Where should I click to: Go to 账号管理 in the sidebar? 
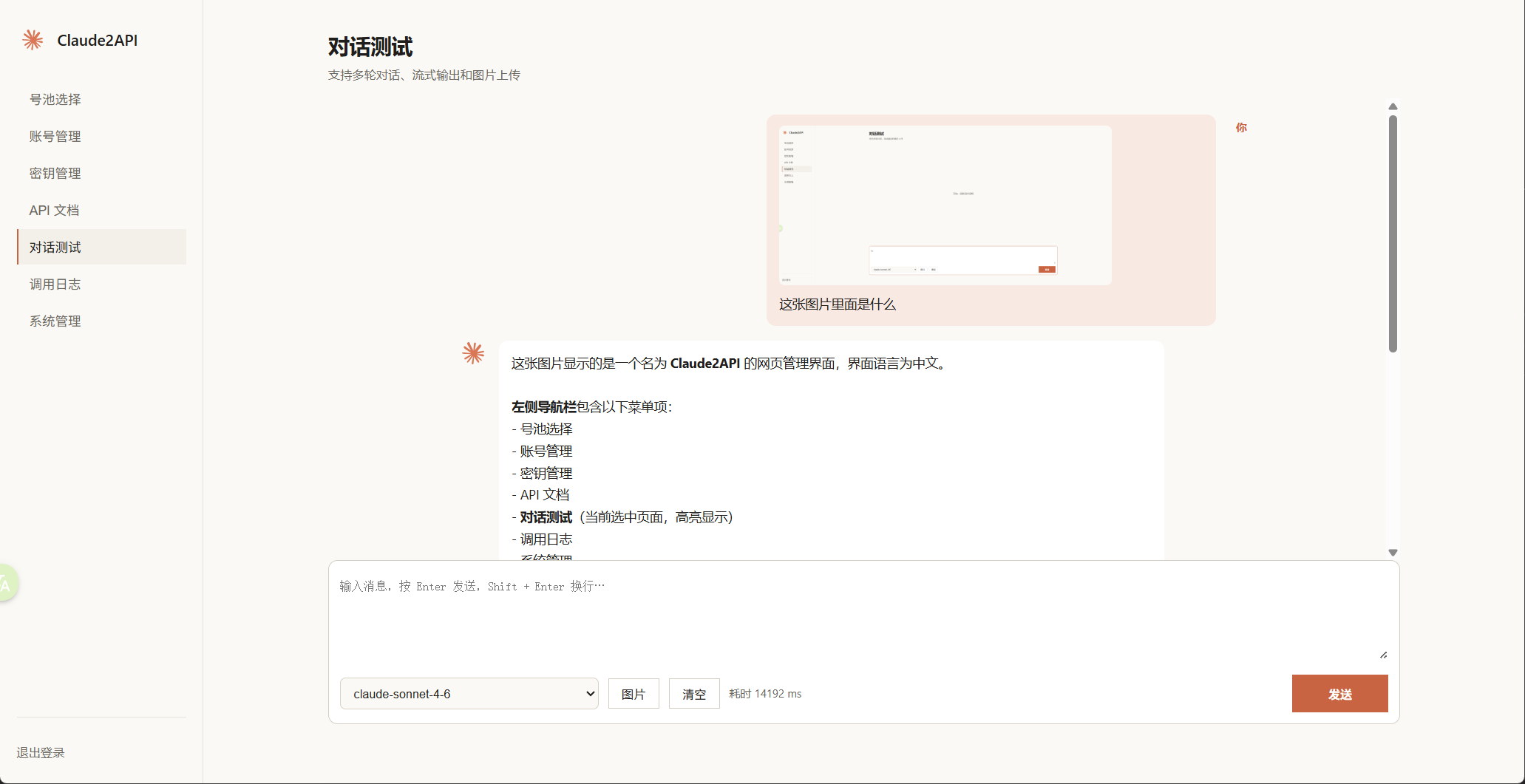(101, 136)
